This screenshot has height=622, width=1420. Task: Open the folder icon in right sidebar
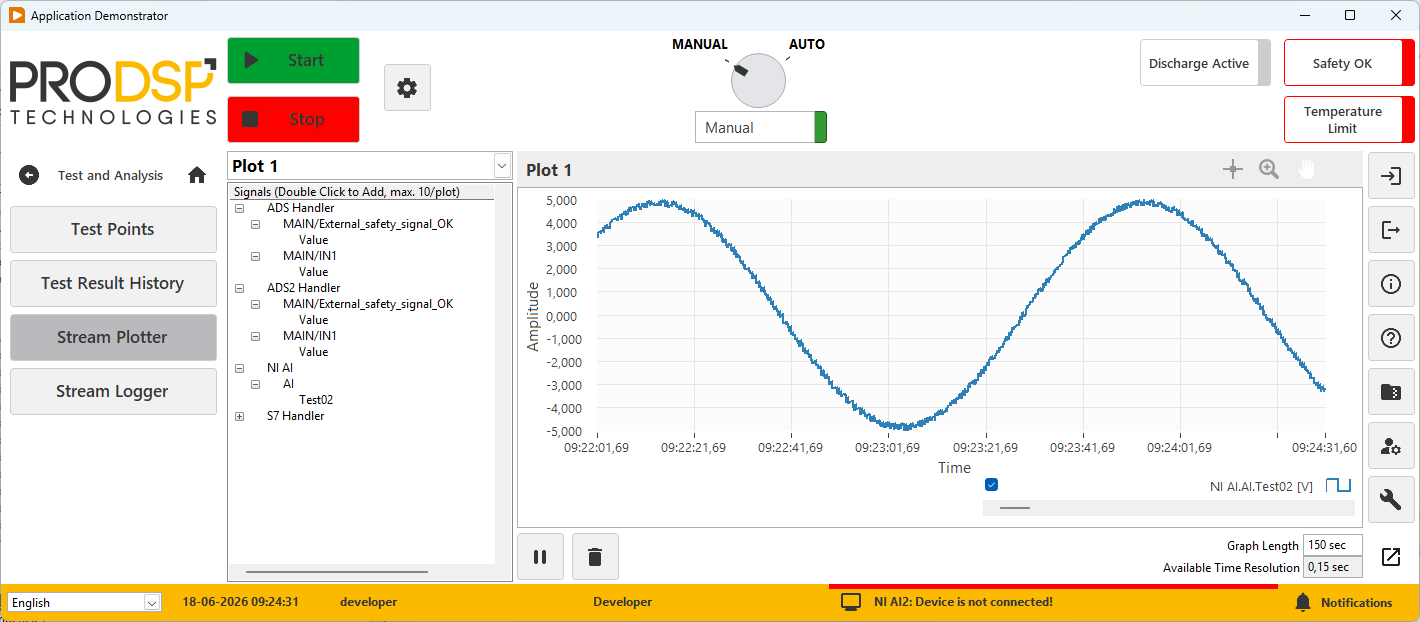(x=1391, y=392)
